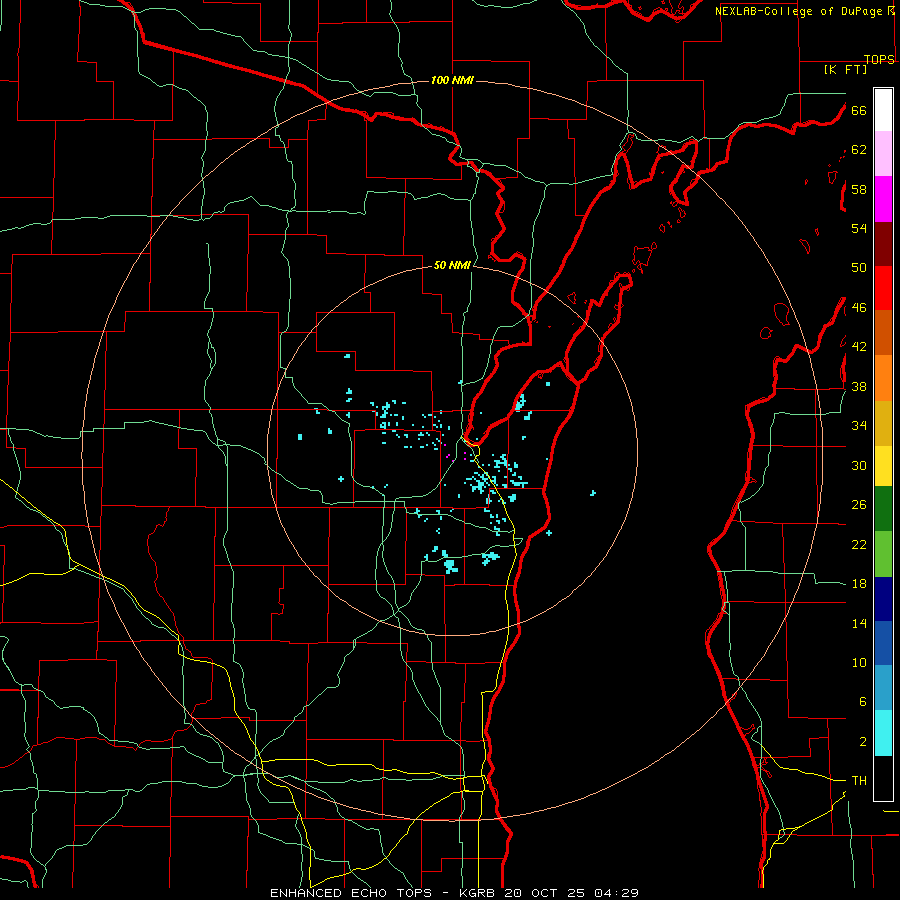Click the dark orange legend swatch near 42

pos(883,332)
